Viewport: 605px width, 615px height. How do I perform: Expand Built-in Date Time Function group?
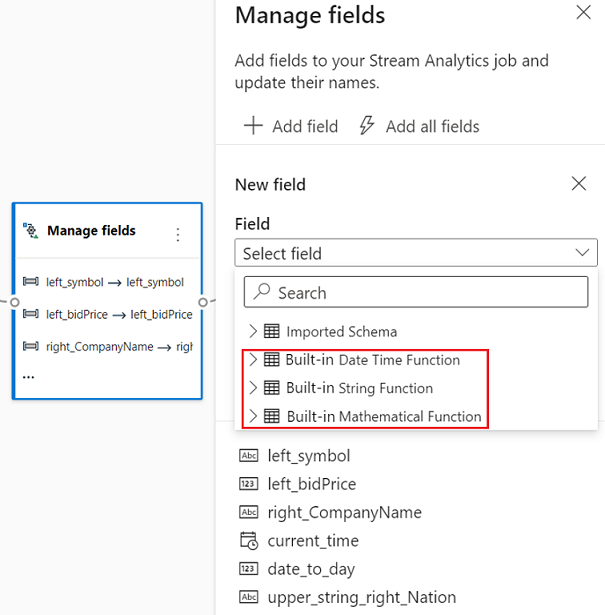tap(253, 360)
